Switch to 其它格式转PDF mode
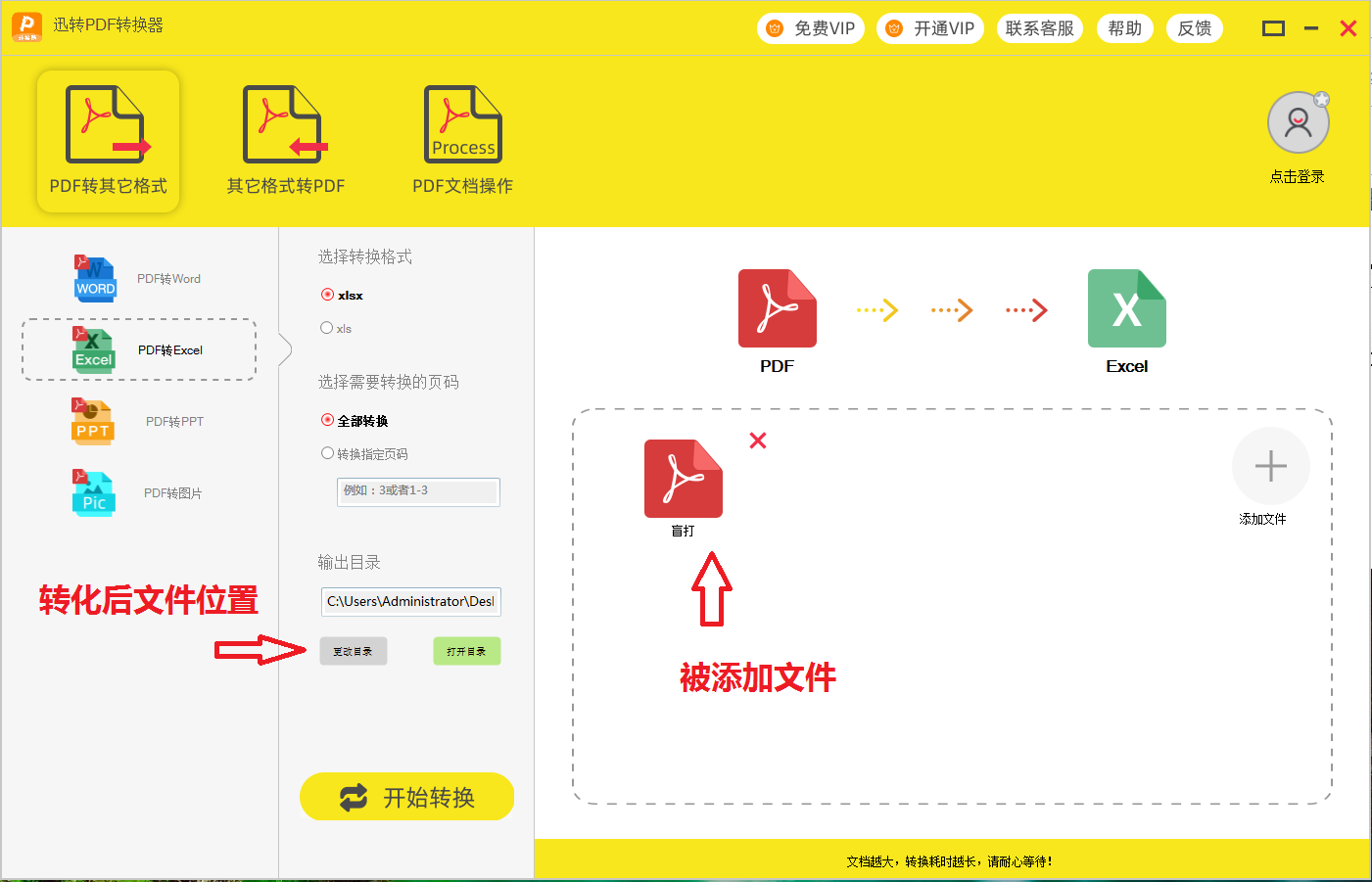The height and width of the screenshot is (882, 1372). click(x=285, y=141)
